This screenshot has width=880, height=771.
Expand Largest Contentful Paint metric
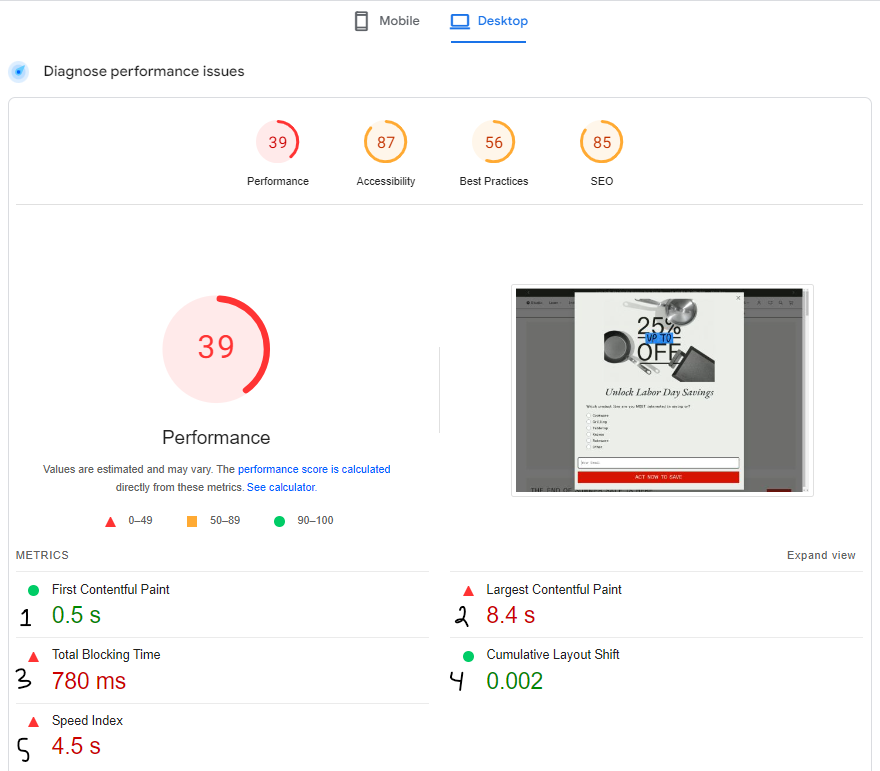(x=656, y=604)
